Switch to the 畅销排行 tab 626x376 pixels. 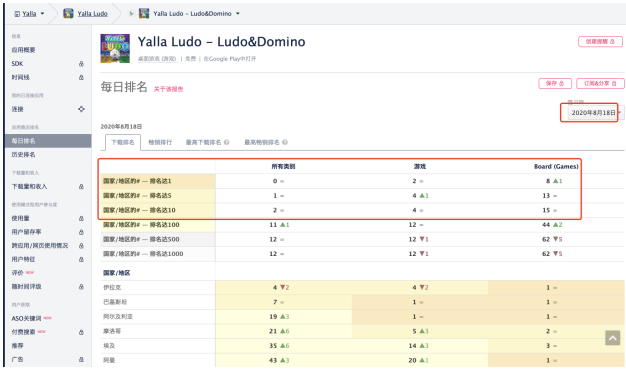click(x=160, y=142)
